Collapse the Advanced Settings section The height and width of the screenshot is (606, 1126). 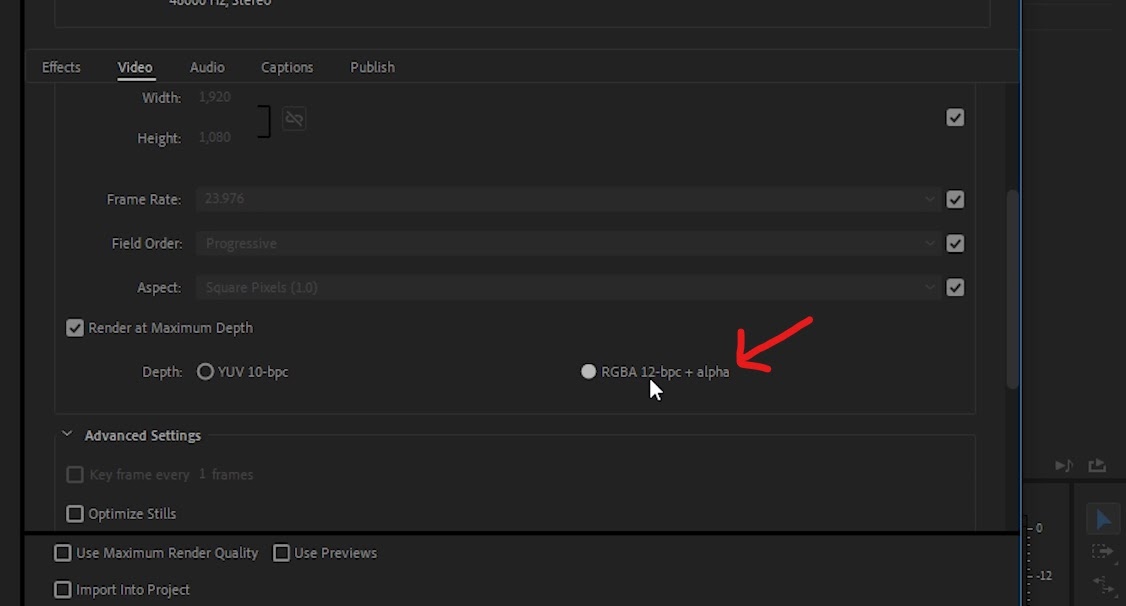[x=67, y=434]
